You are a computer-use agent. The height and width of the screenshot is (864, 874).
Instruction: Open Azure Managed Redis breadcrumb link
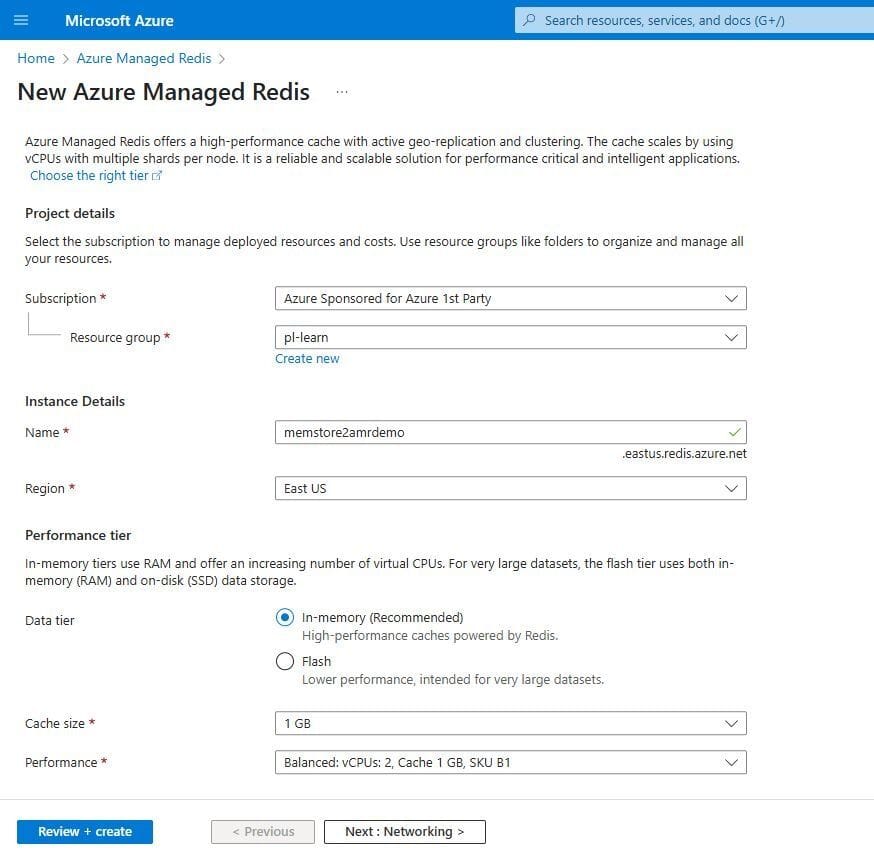[x=143, y=58]
